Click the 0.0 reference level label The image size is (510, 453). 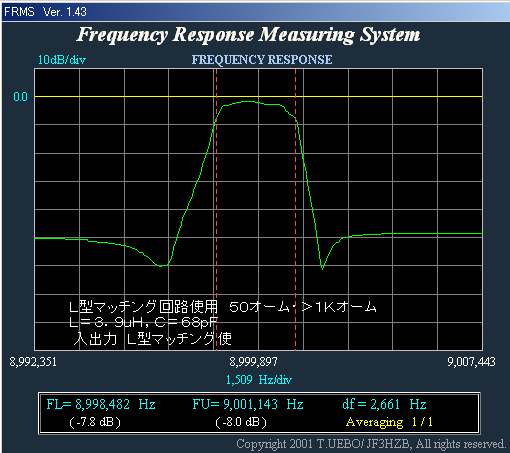[x=20, y=97]
